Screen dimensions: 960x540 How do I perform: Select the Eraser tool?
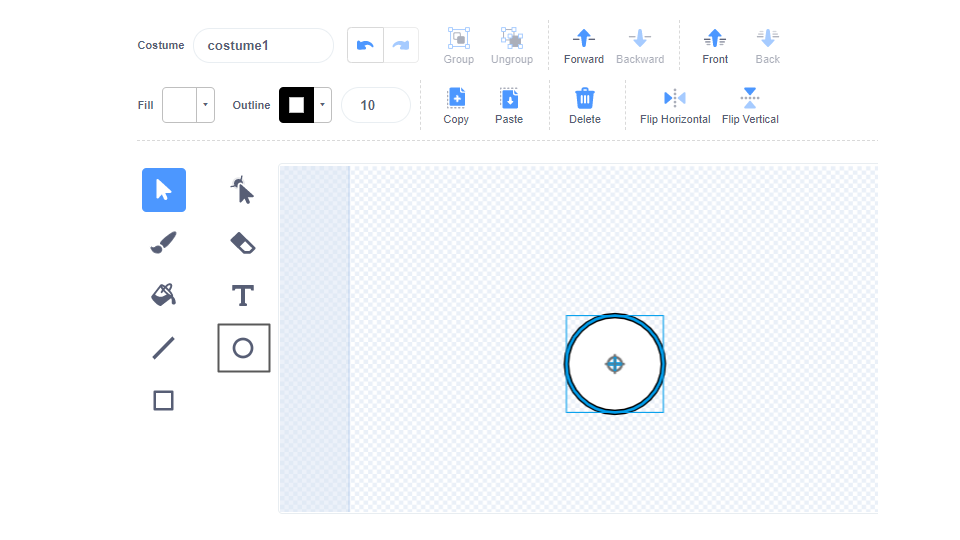[x=243, y=243]
